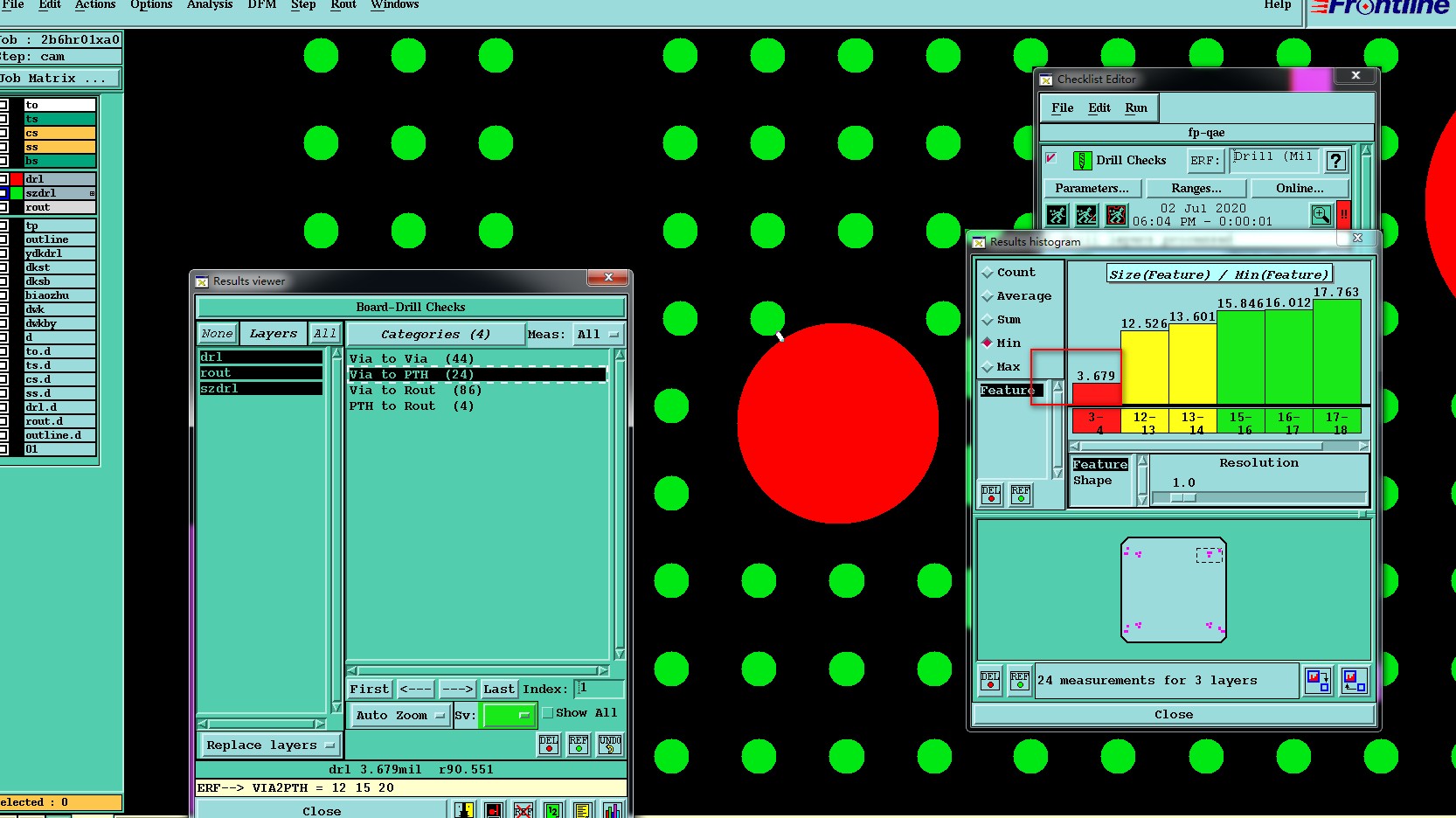Toggle Drill Checks enable checkbox
The width and height of the screenshot is (1456, 818).
pos(1051,158)
